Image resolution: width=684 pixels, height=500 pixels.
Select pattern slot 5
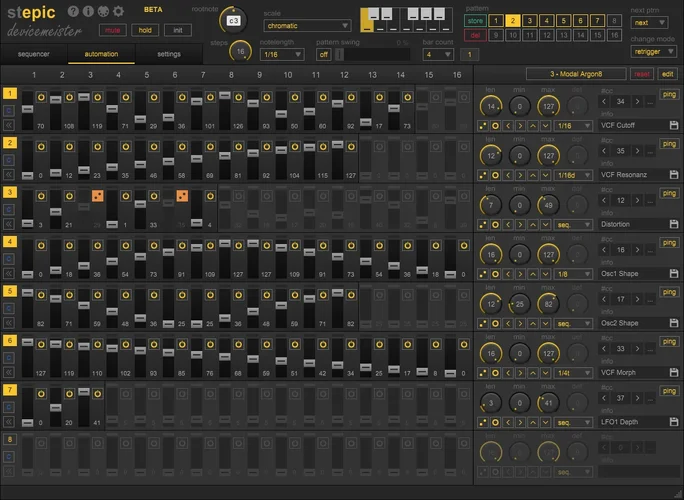(563, 21)
